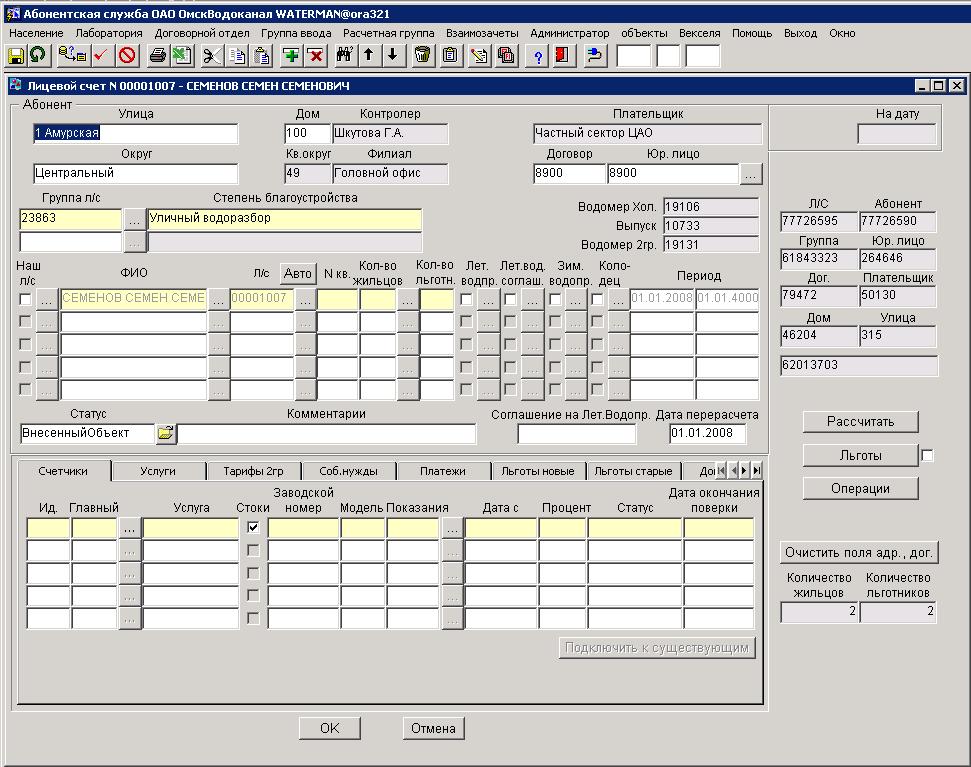The width and height of the screenshot is (971, 767).
Task: Open the Лаборатория menu
Action: point(109,33)
